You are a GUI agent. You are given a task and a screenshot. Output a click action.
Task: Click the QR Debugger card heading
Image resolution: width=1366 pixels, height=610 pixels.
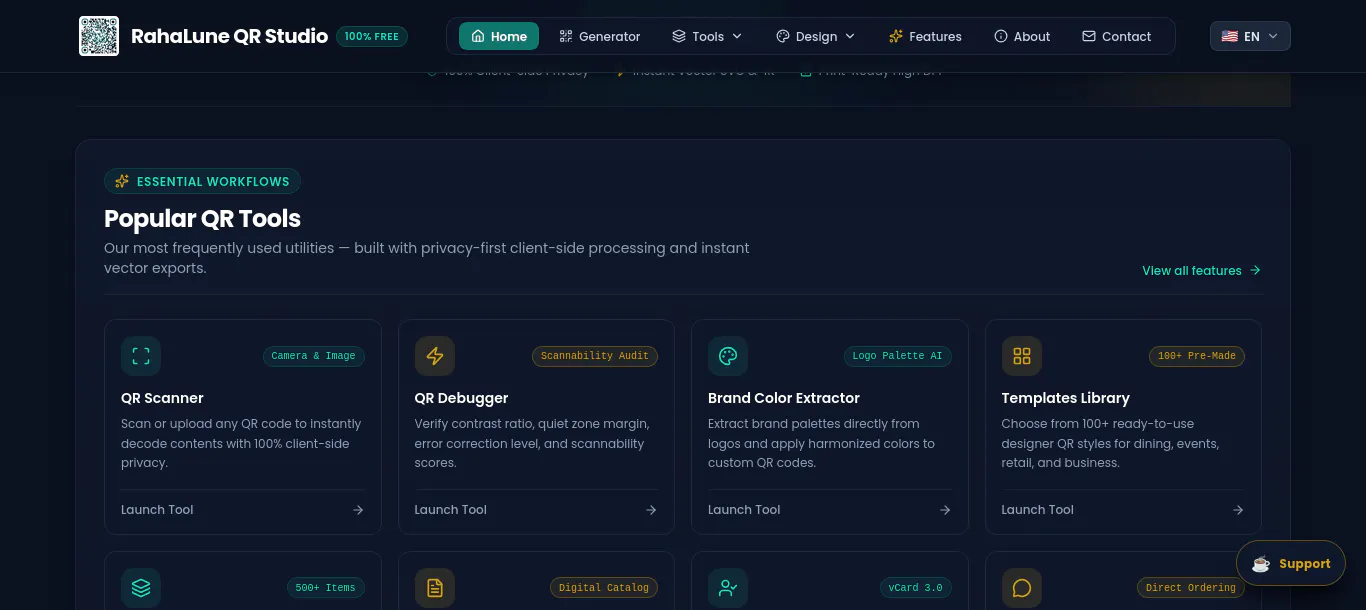point(462,398)
